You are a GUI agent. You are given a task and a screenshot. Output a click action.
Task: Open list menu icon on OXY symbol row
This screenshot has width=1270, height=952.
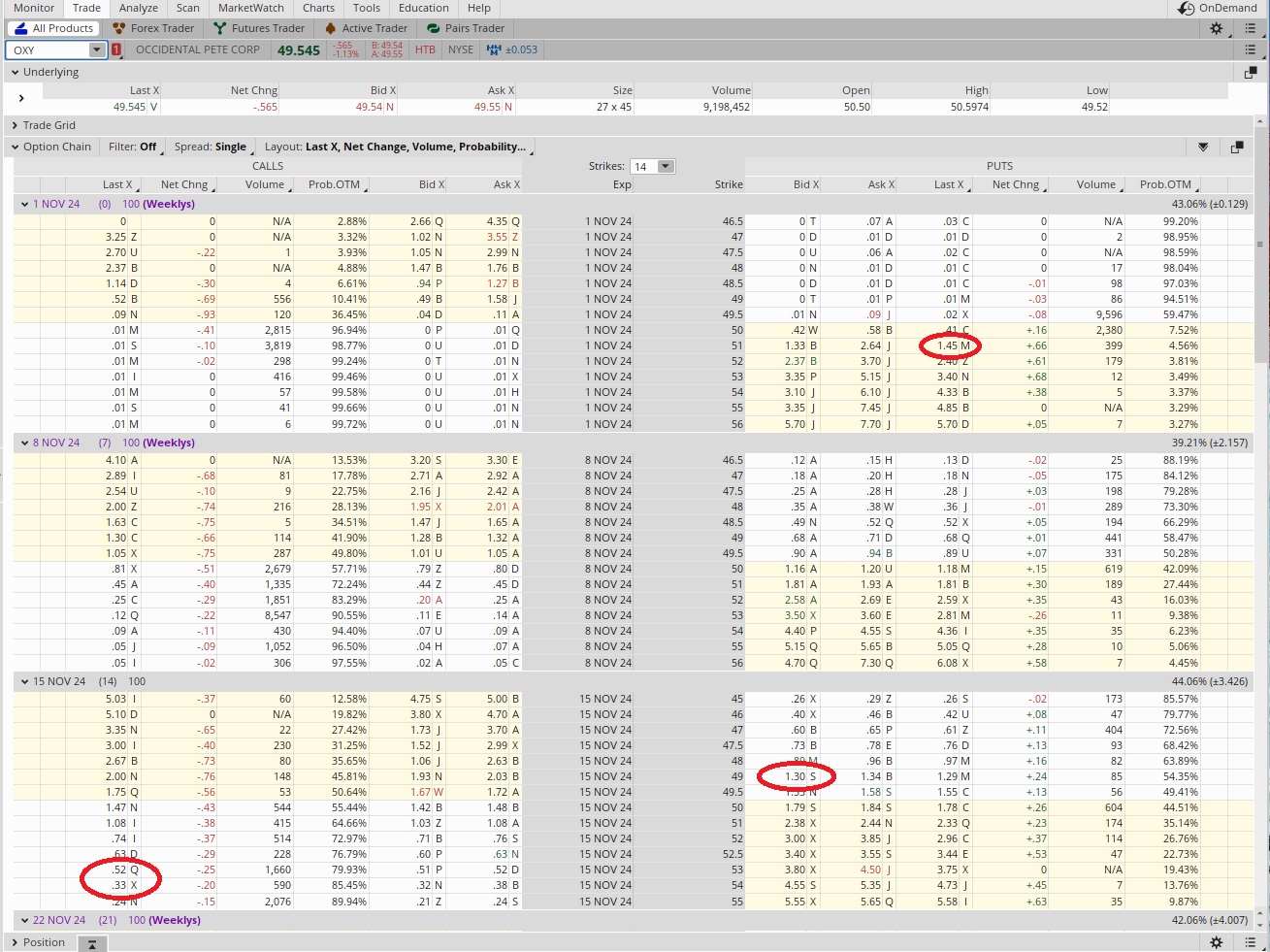point(1251,49)
